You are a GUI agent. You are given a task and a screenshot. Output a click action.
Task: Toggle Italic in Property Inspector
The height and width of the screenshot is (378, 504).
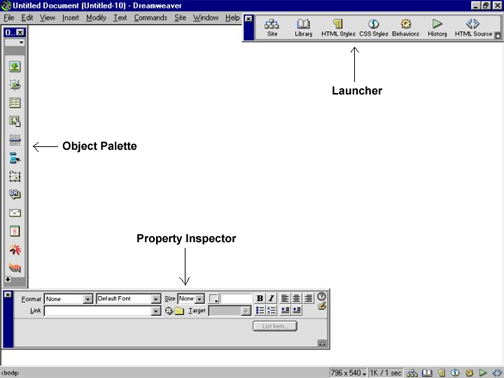point(271,298)
